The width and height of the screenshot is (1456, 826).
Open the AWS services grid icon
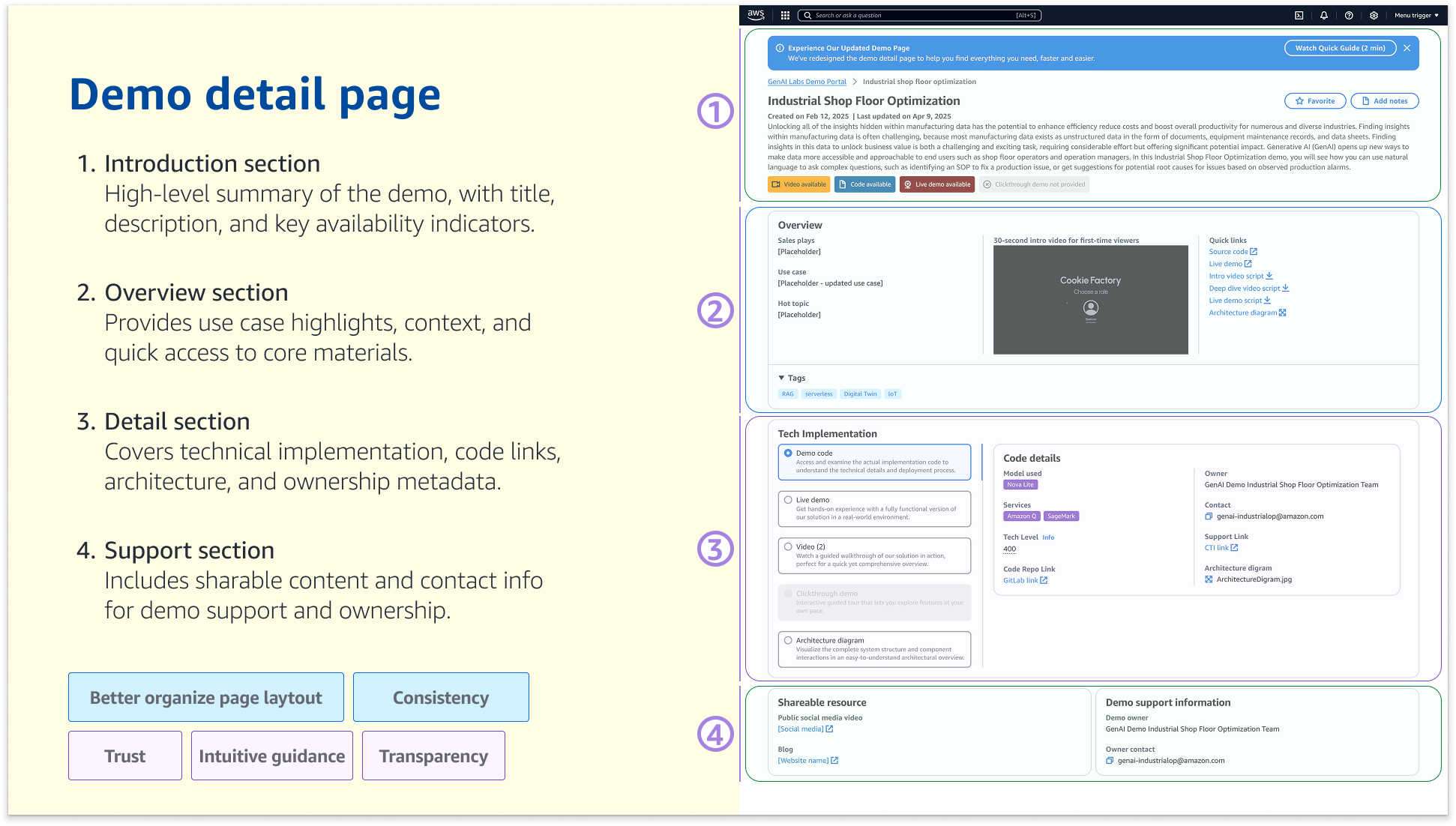[x=785, y=15]
